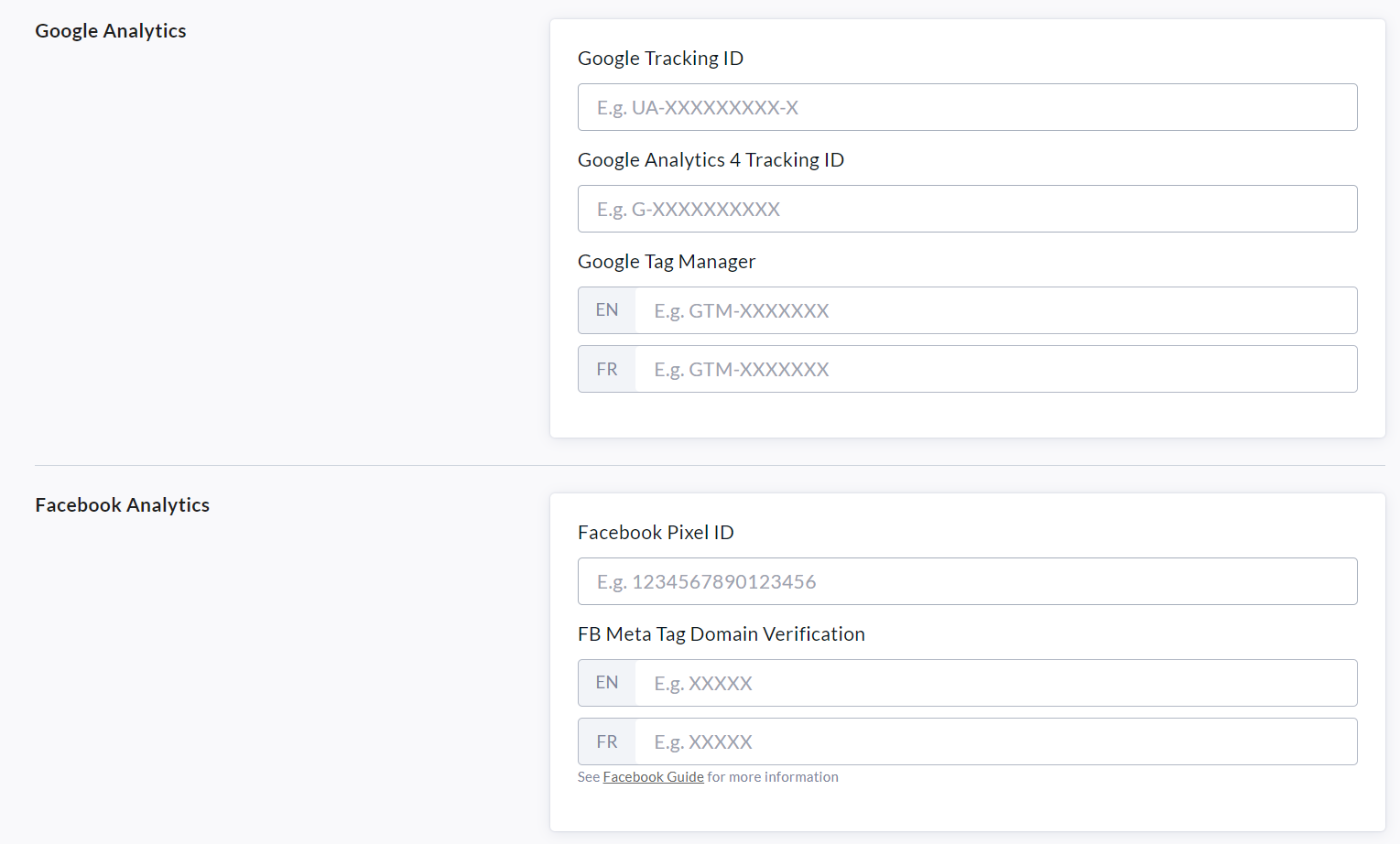The image size is (1400, 844).
Task: Click the Google Tag Manager label
Action: [667, 262]
